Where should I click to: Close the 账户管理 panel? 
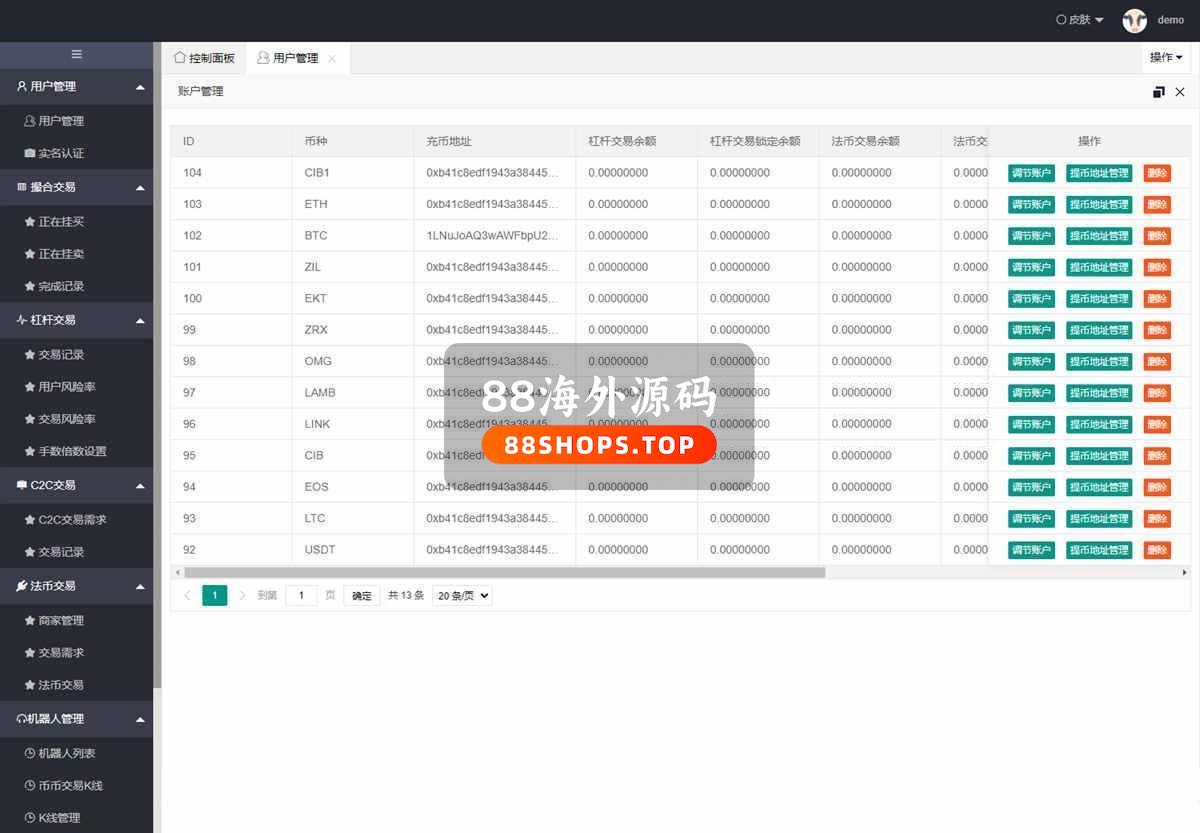pyautogui.click(x=1180, y=92)
